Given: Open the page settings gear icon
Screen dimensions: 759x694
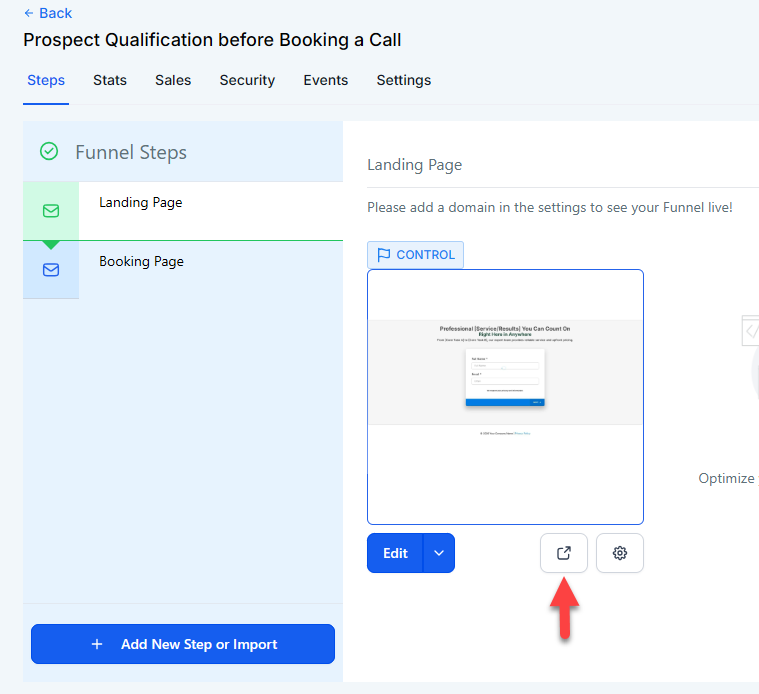Looking at the screenshot, I should [620, 553].
